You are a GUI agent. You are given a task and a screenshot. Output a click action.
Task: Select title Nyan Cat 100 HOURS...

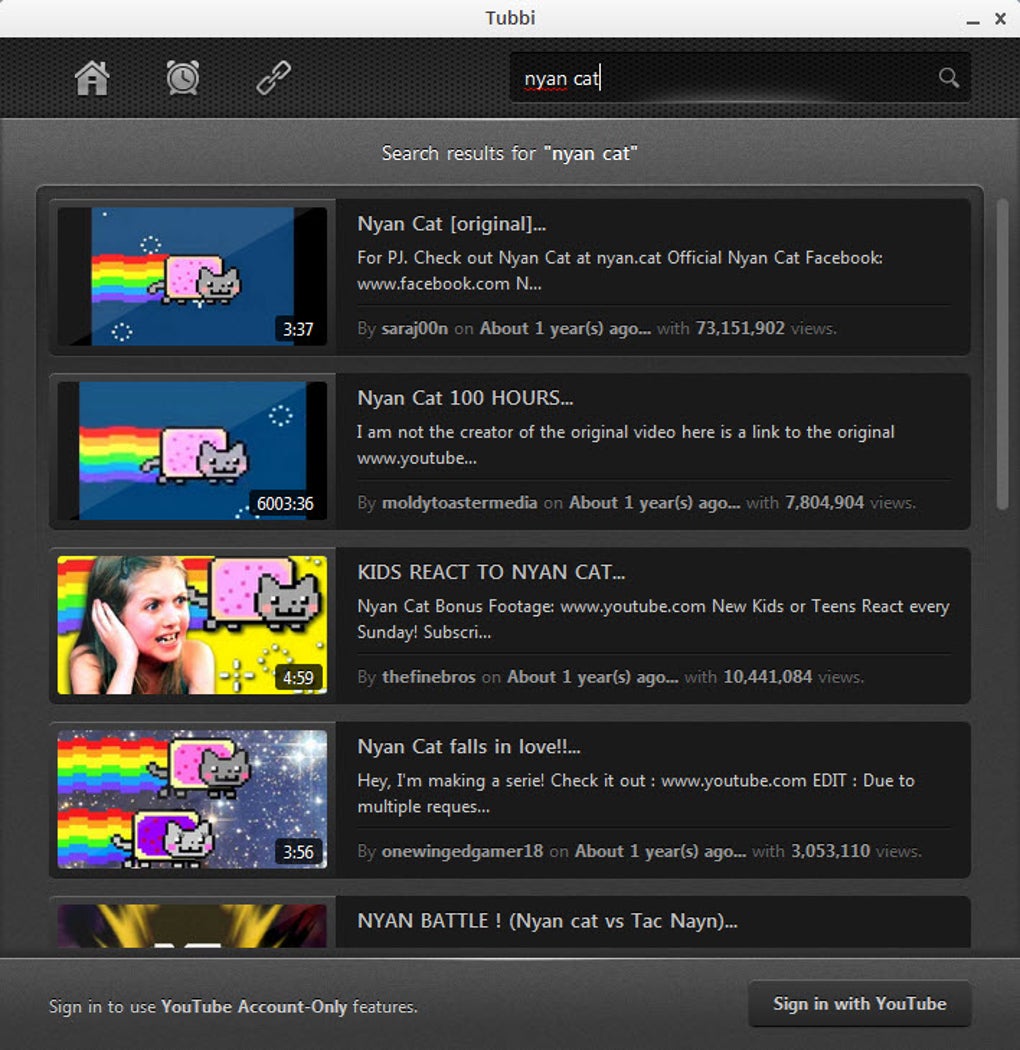465,398
